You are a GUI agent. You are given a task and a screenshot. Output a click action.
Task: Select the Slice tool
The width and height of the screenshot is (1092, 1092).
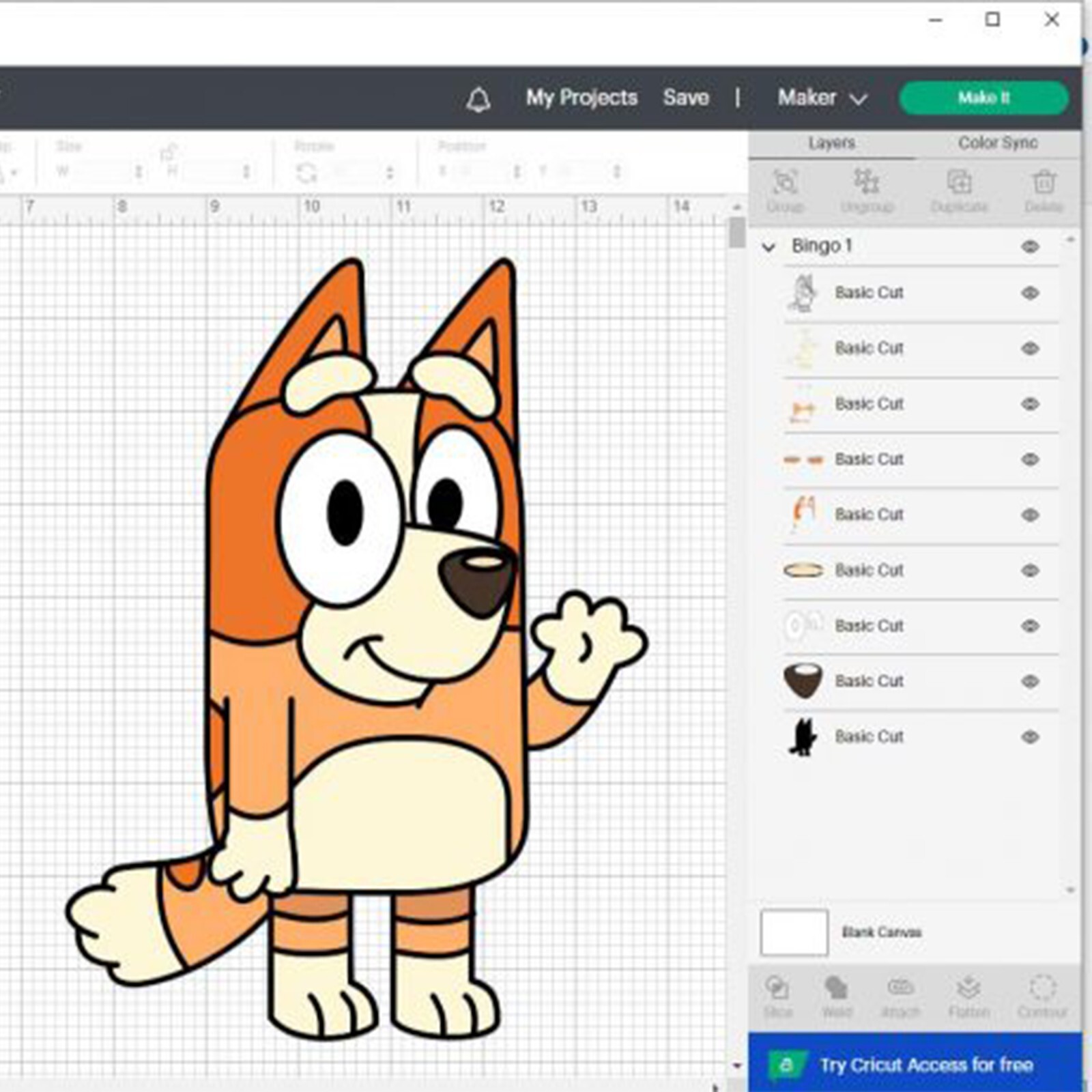point(777,995)
